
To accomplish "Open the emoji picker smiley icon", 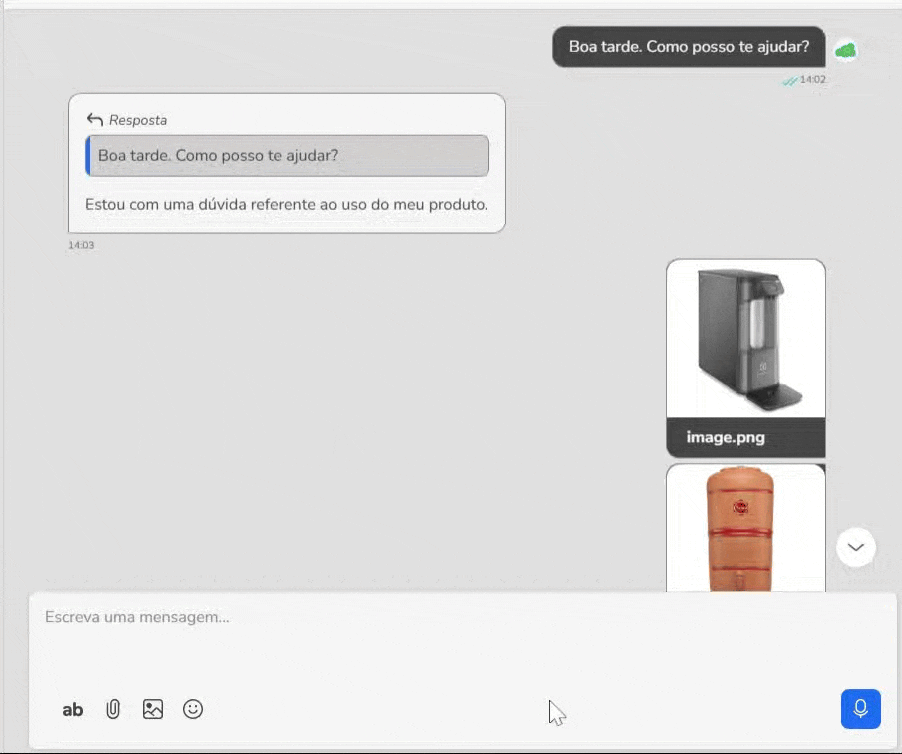I will [x=193, y=709].
